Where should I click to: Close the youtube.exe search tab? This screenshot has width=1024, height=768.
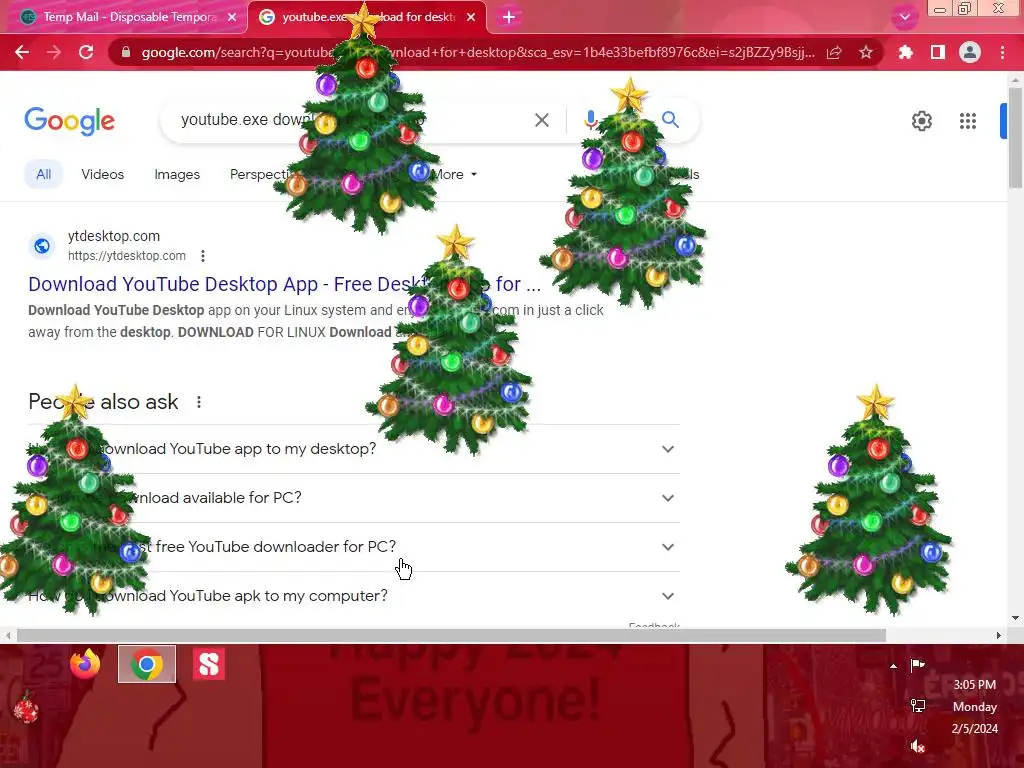pos(471,17)
